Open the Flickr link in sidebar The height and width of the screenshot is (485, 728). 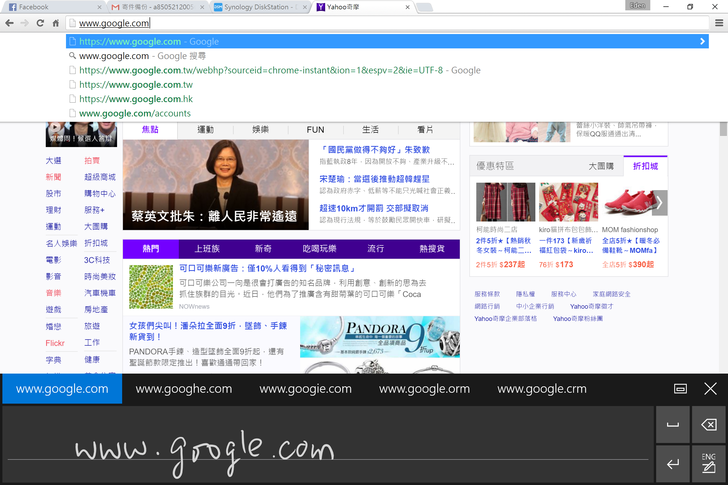tap(54, 342)
